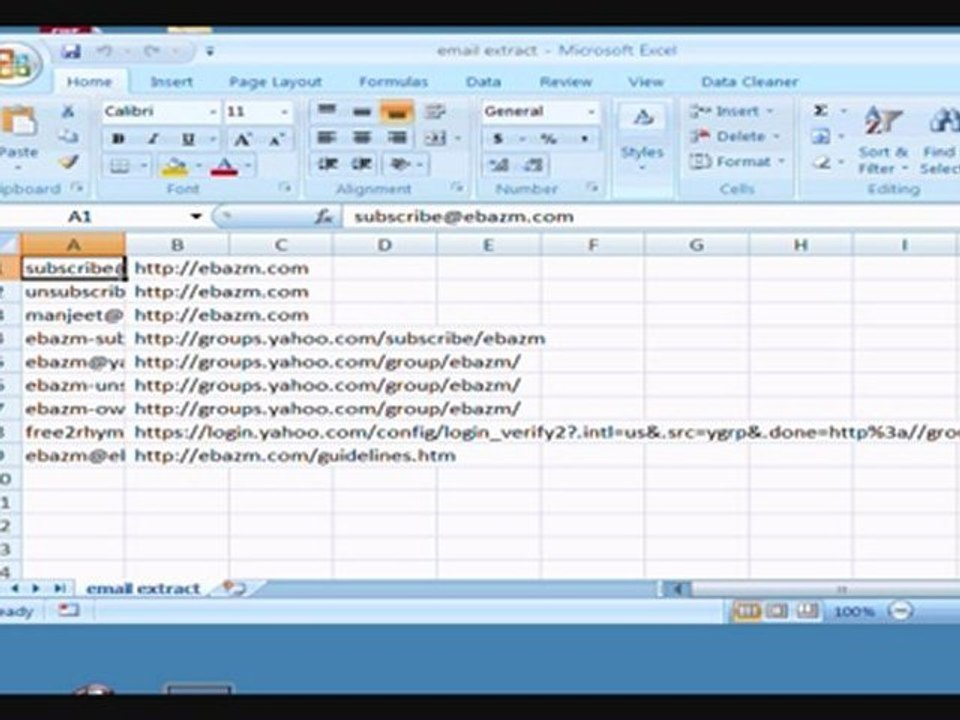Decrease the indent
960x720 pixels.
327,164
